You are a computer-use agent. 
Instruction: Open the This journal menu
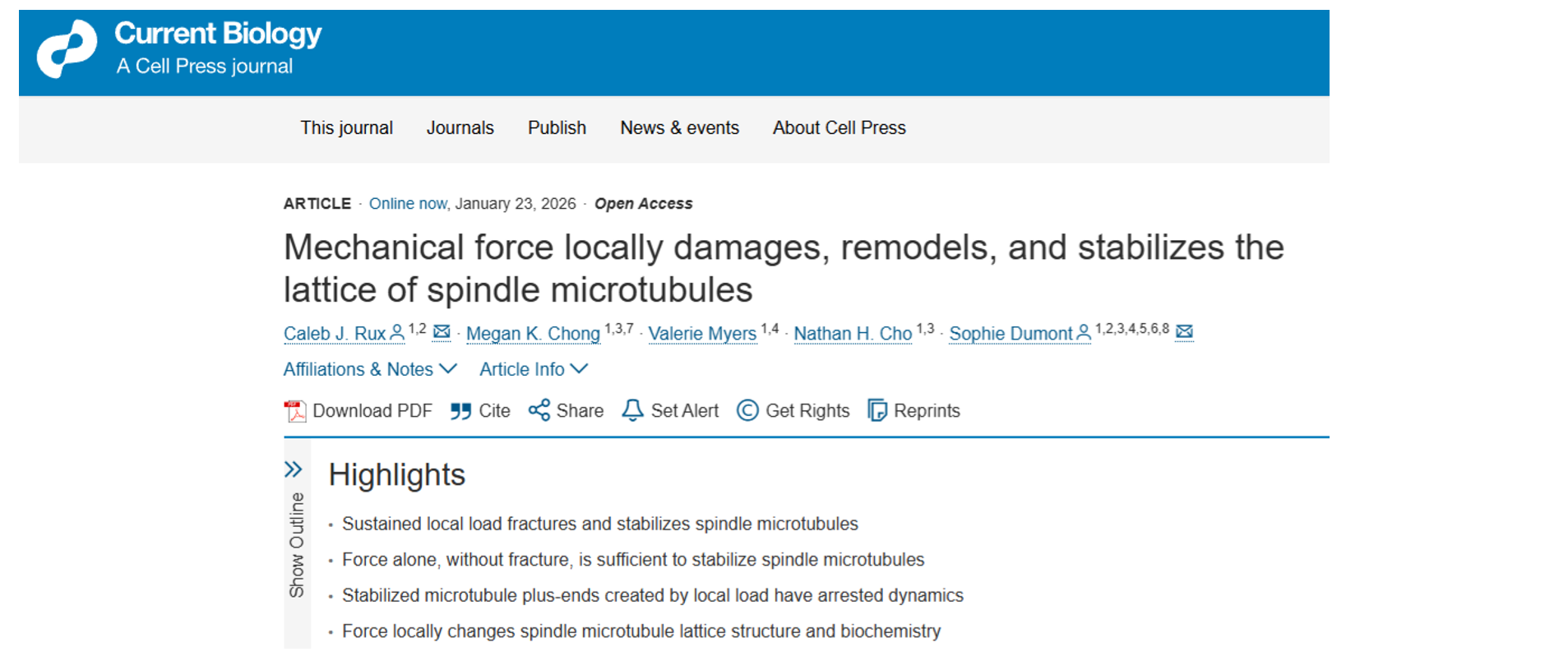[346, 128]
